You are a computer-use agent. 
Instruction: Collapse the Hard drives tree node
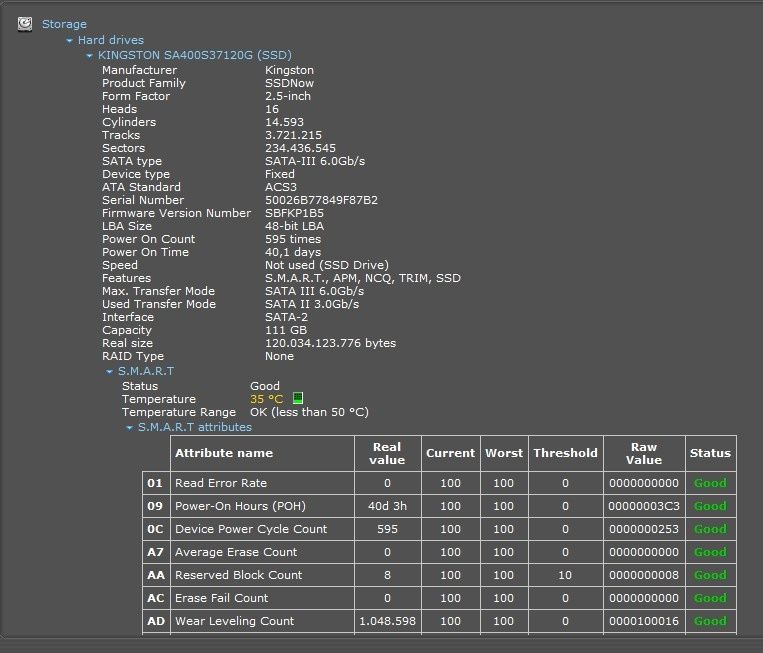click(70, 40)
